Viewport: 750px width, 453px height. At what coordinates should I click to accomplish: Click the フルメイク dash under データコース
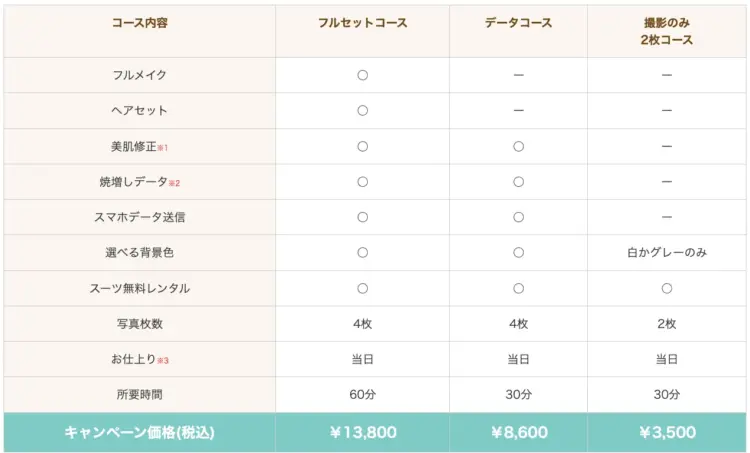(x=518, y=76)
